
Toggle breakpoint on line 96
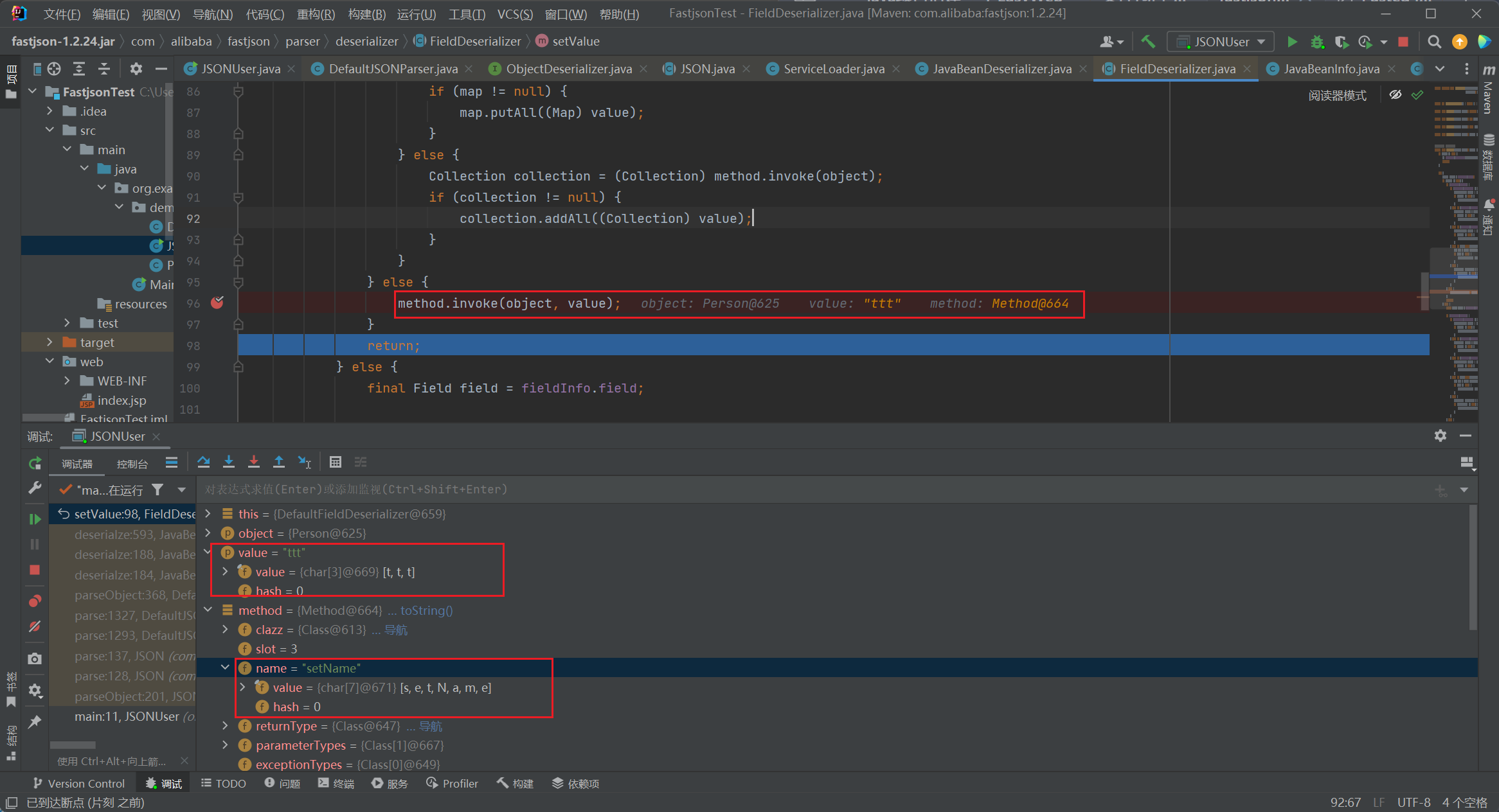217,303
